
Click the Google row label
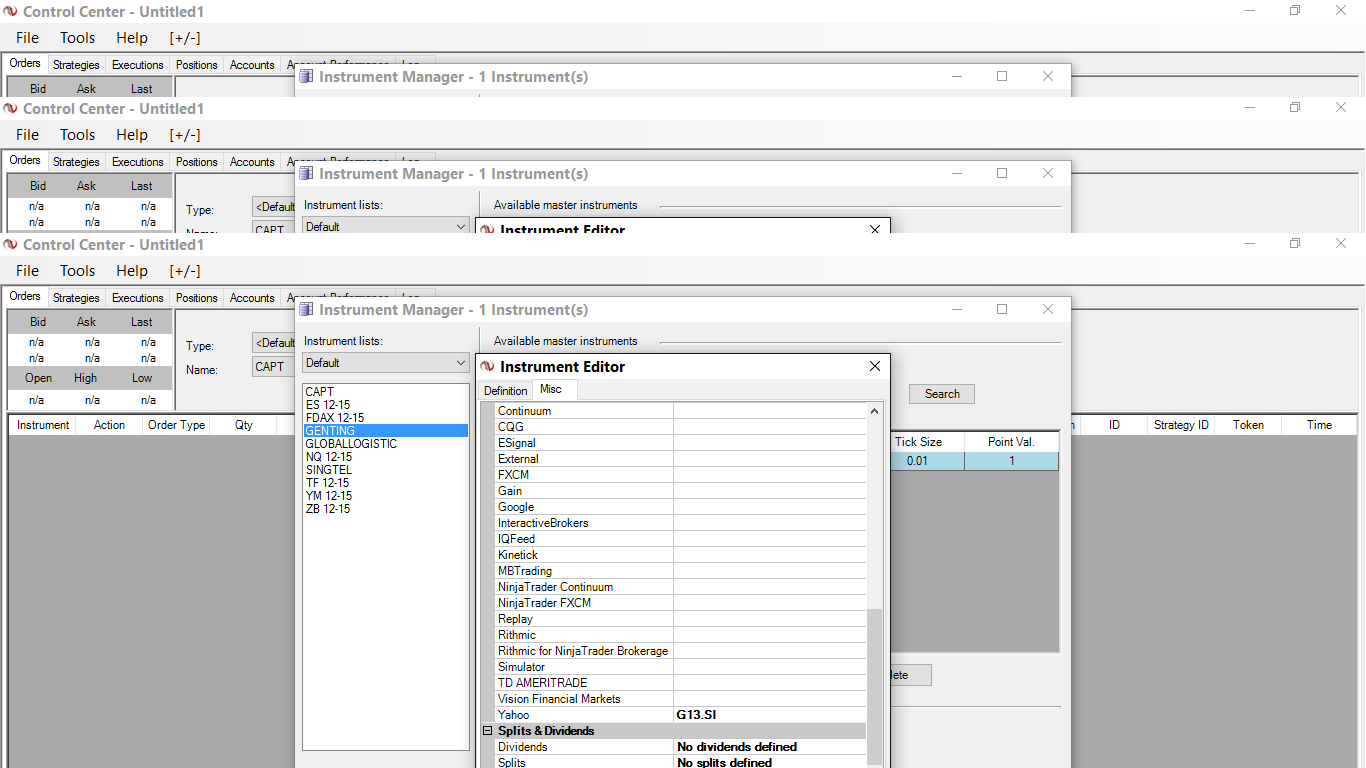coord(516,507)
